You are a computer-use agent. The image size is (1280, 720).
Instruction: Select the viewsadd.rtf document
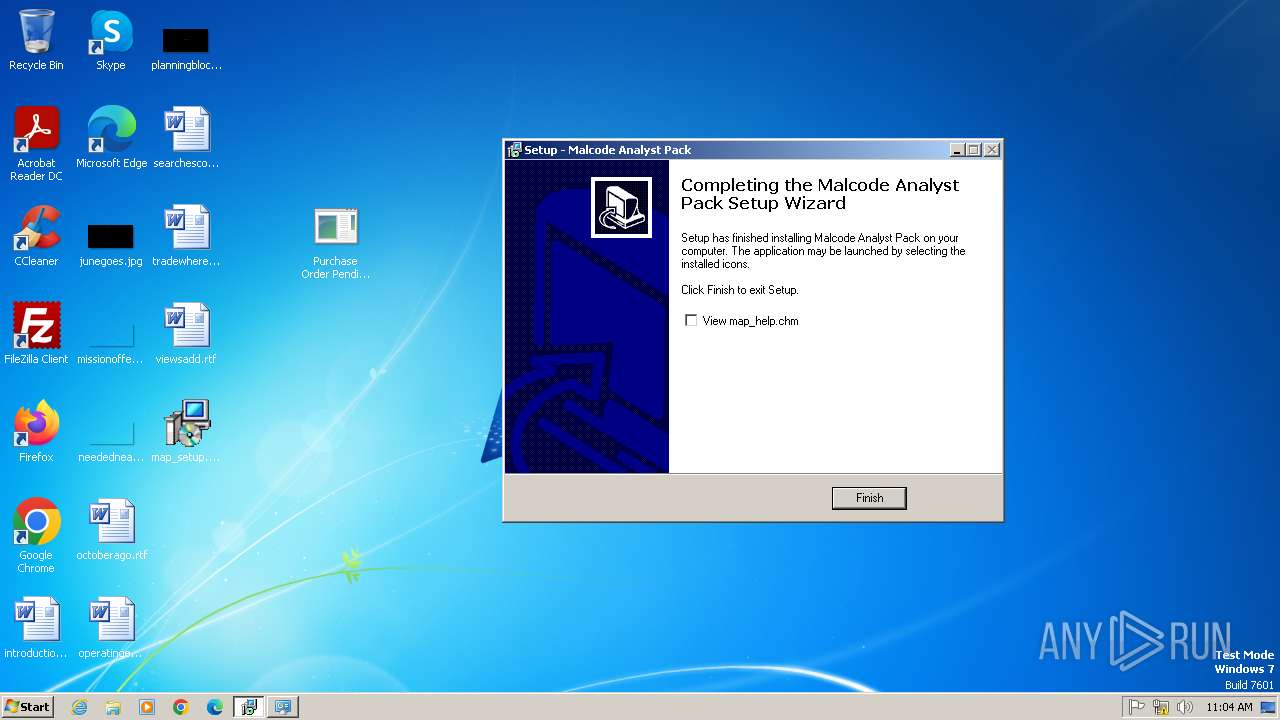pyautogui.click(x=186, y=334)
